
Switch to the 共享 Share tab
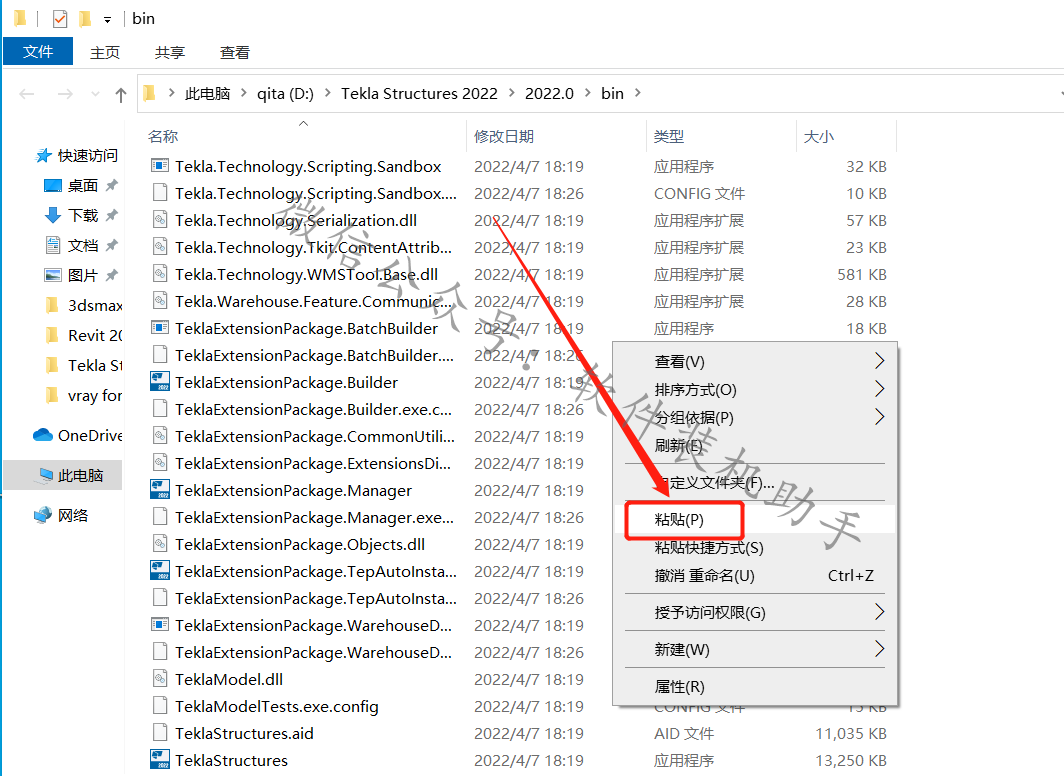170,52
